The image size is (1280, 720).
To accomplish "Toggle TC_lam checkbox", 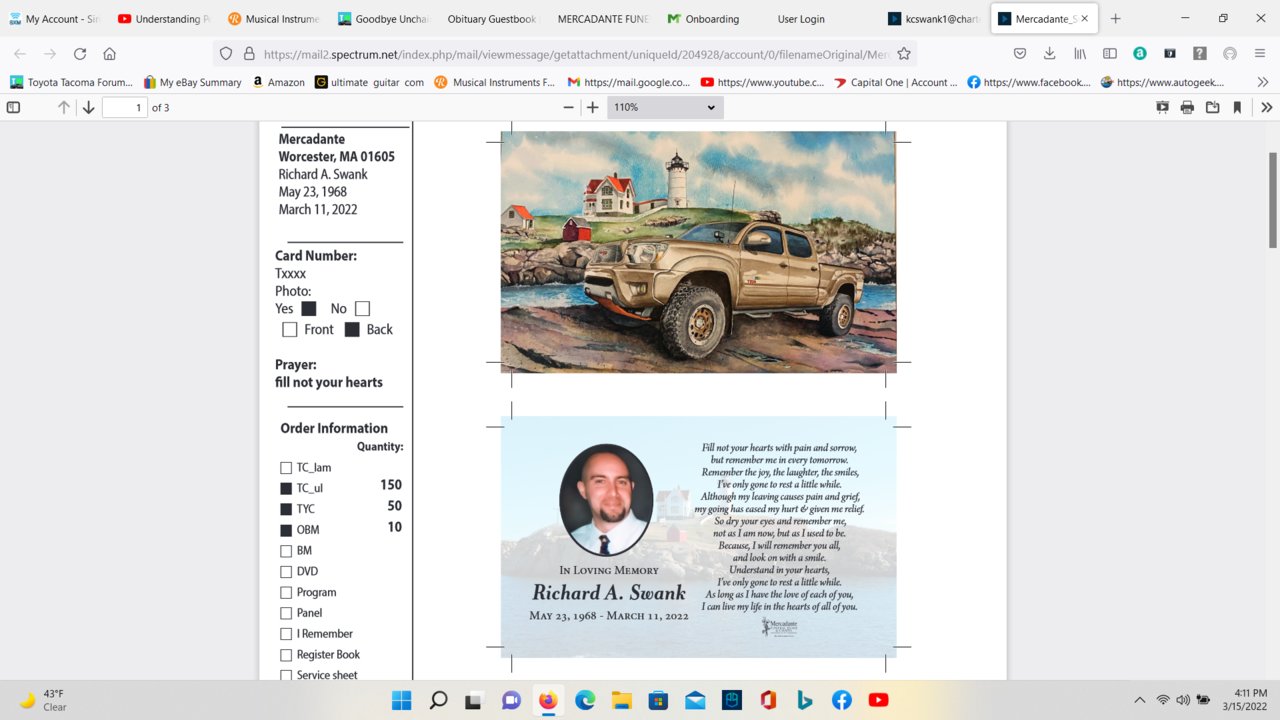I will [x=286, y=468].
